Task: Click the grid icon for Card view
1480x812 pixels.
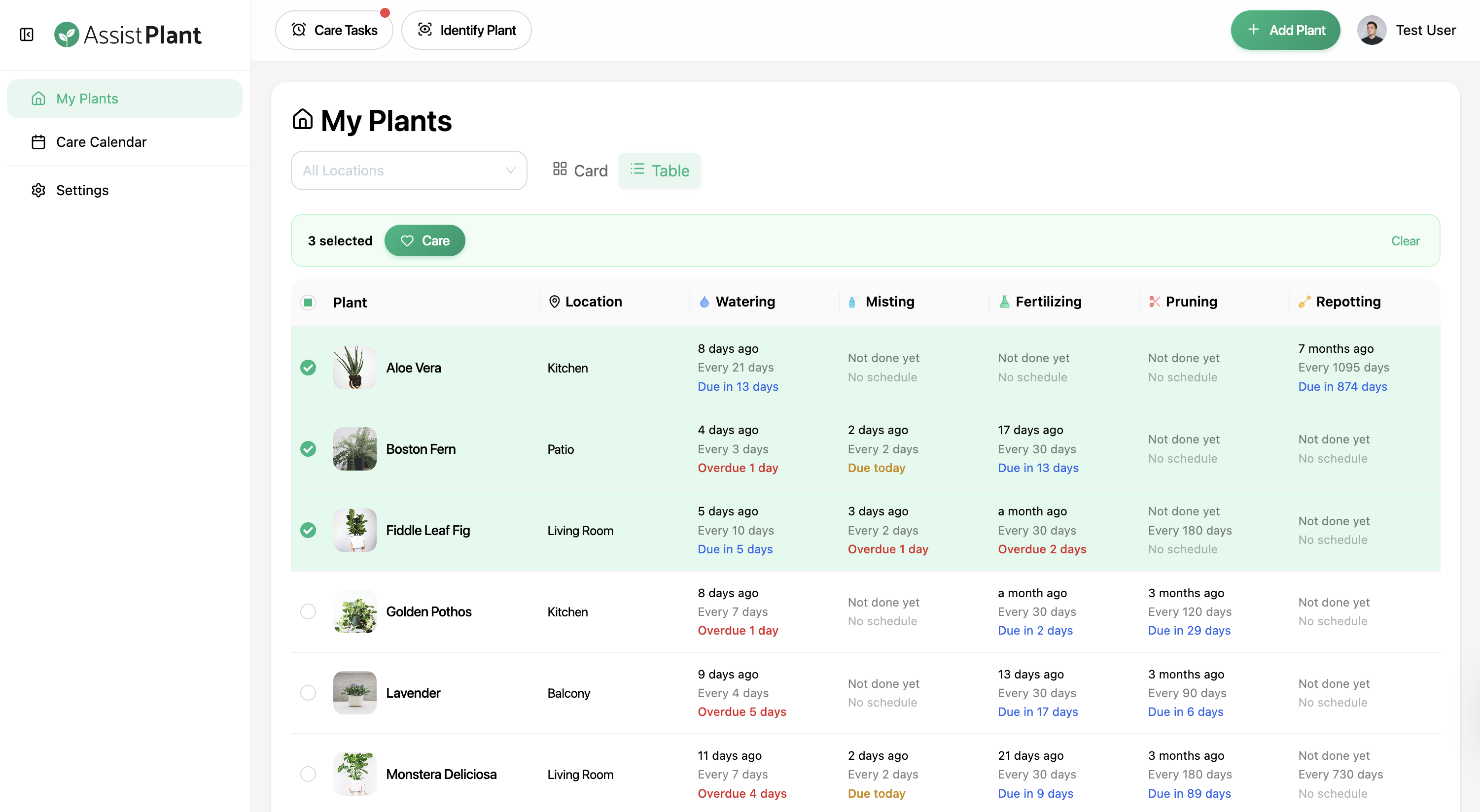Action: [560, 169]
